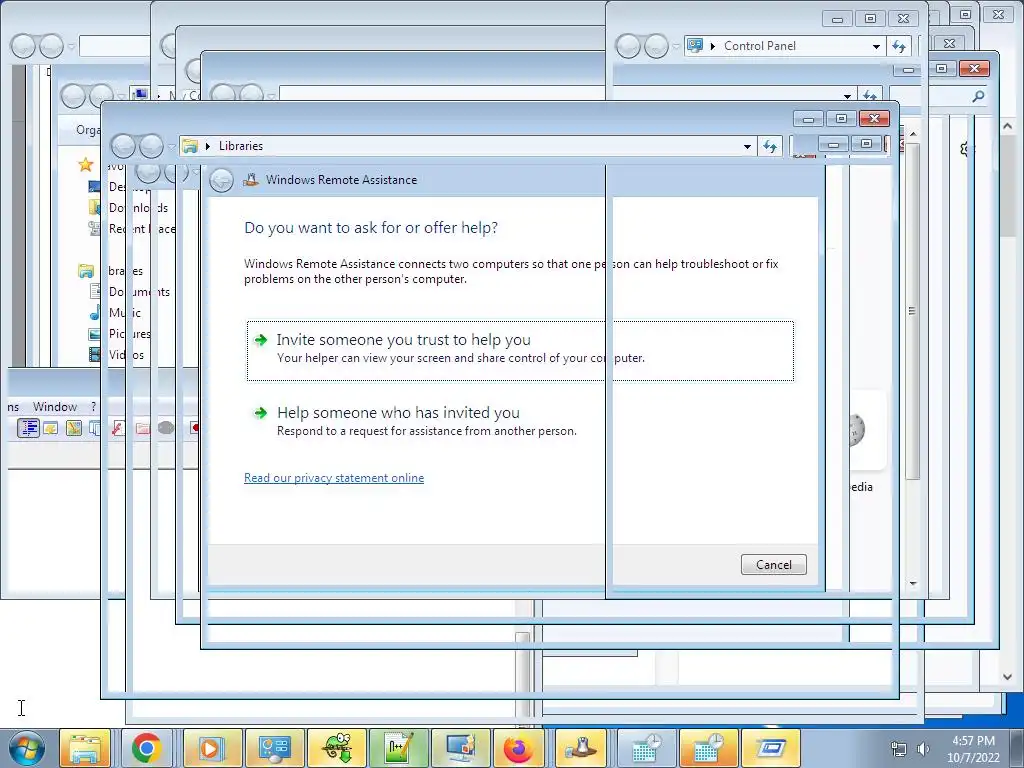The height and width of the screenshot is (768, 1024).
Task: Click the settings gear icon at right
Action: pos(966,149)
